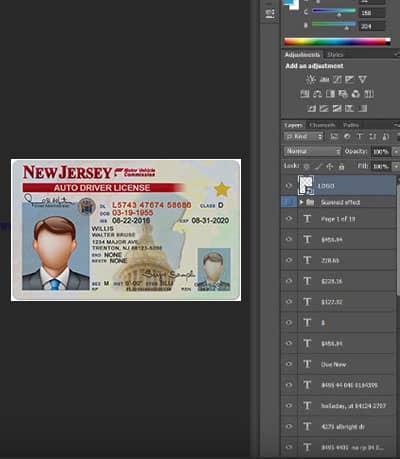Viewport: 400px width, 459px height.
Task: Filter layers for pixel layers
Action: tap(334, 136)
